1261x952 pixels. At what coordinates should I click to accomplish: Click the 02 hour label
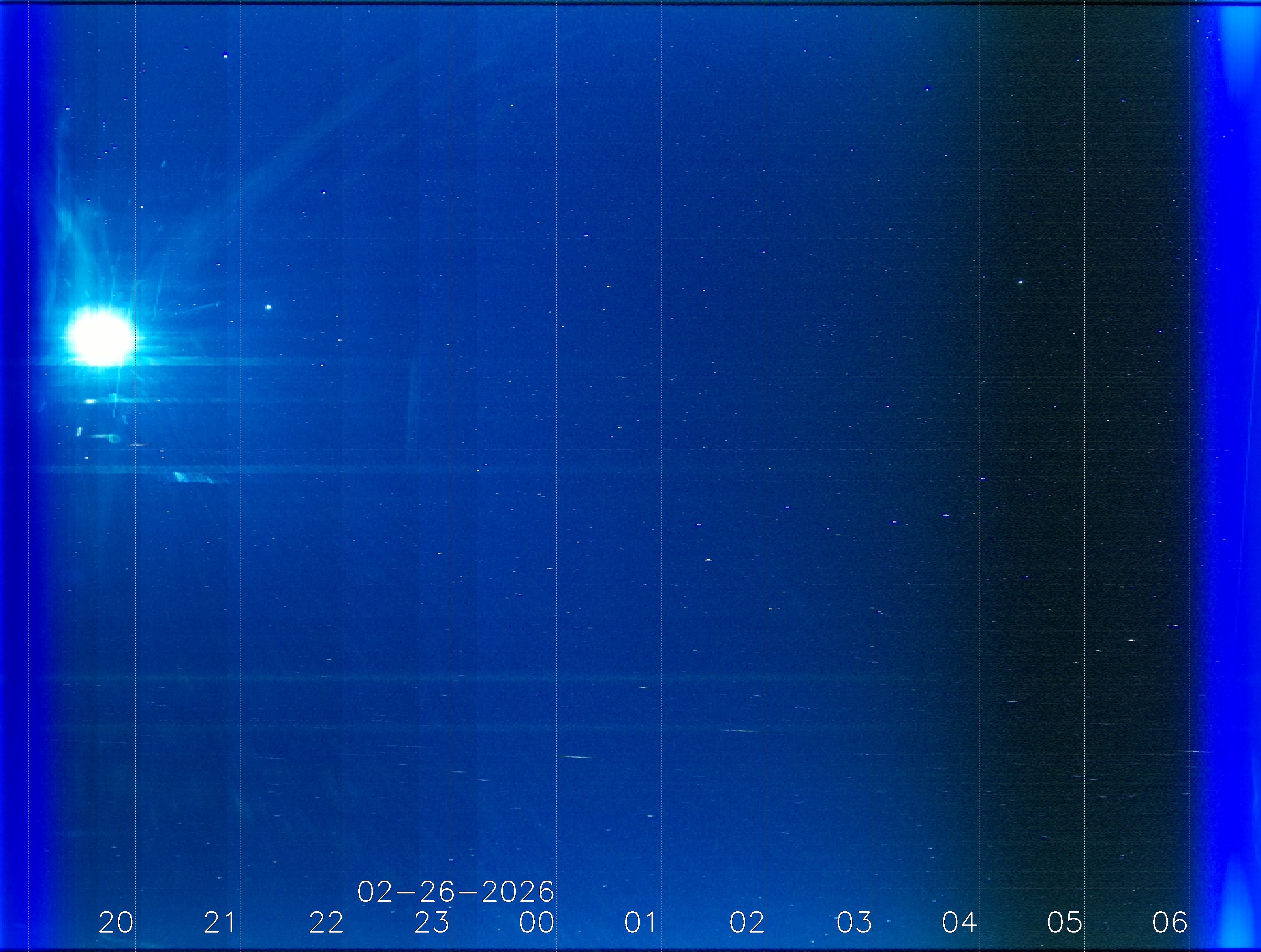click(x=747, y=922)
